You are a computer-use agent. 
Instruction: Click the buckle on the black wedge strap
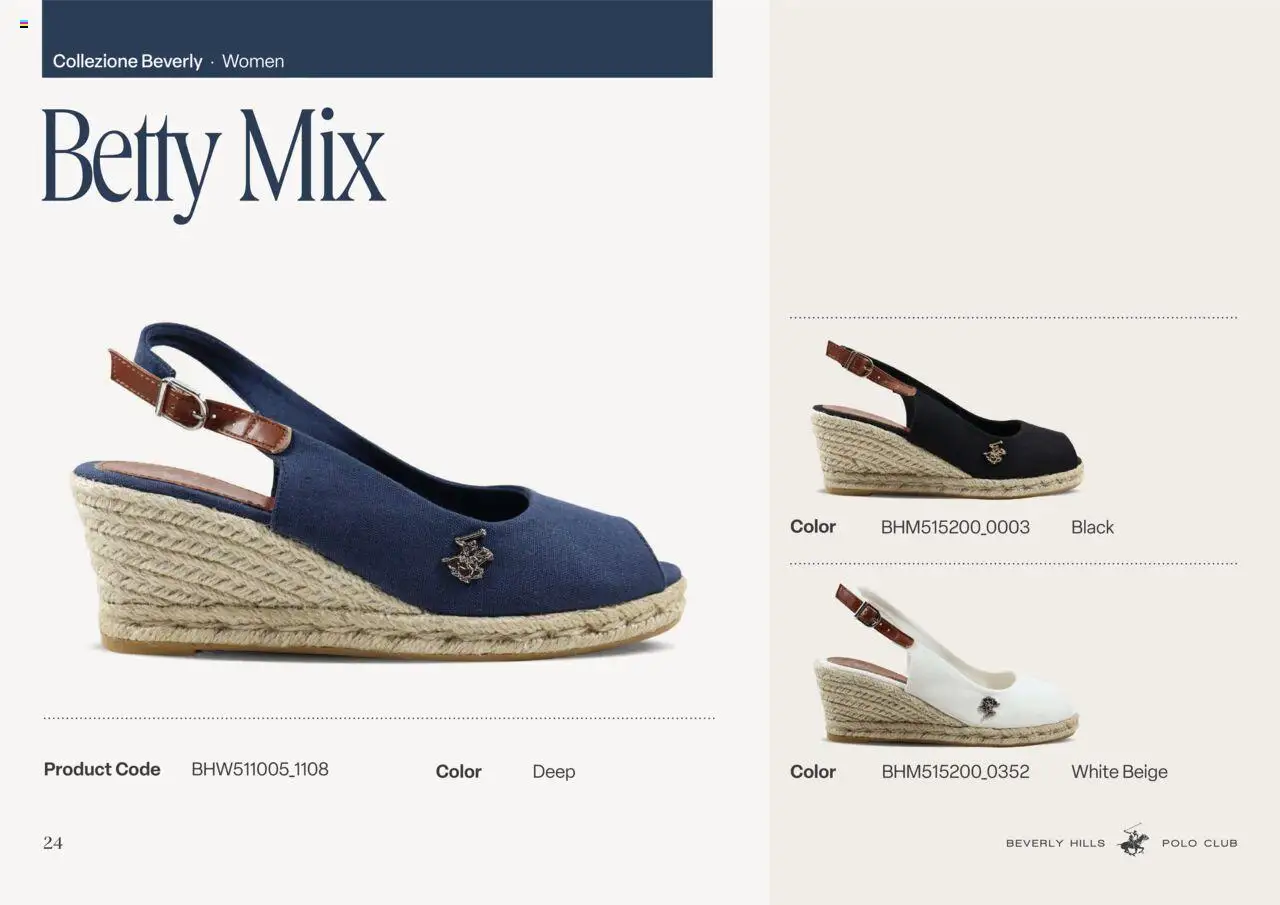858,361
